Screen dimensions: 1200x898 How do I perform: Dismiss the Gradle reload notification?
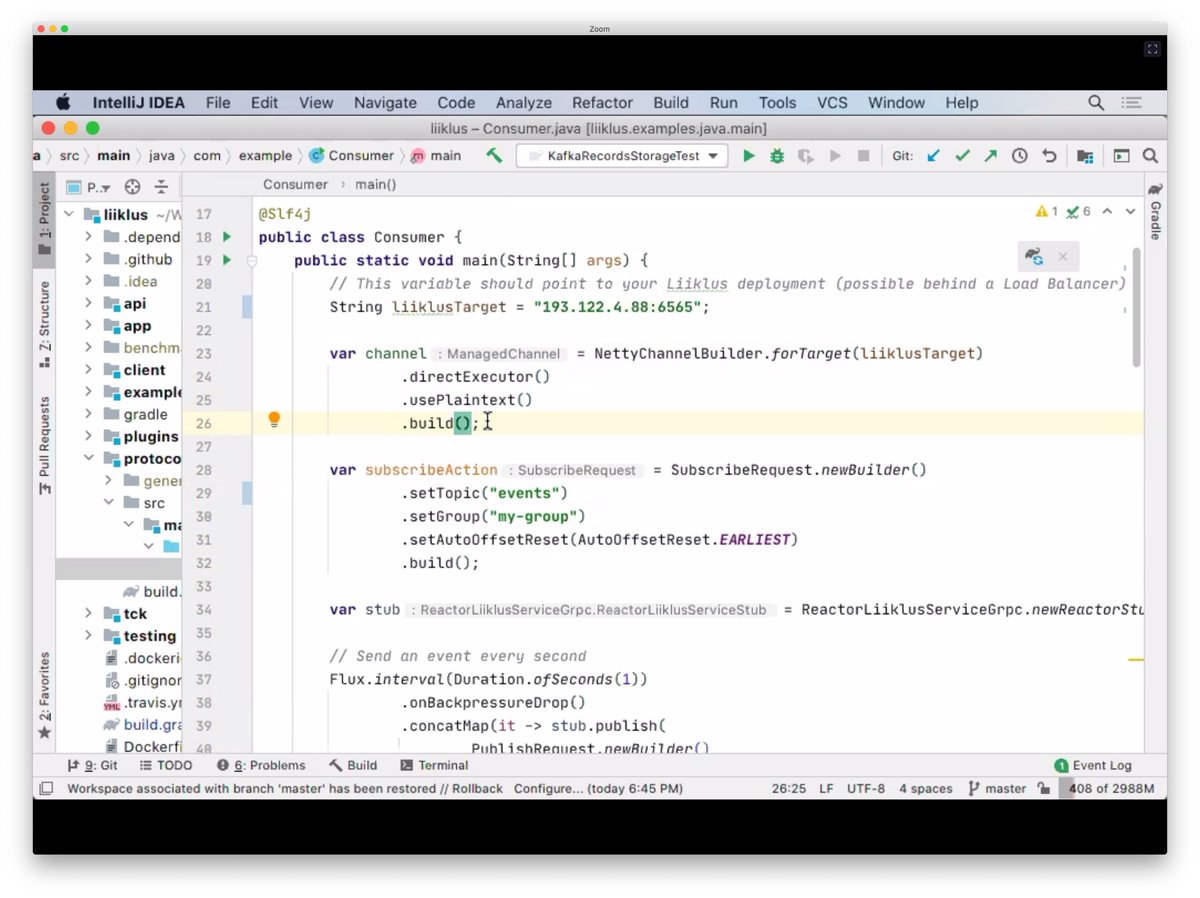pyautogui.click(x=1063, y=257)
